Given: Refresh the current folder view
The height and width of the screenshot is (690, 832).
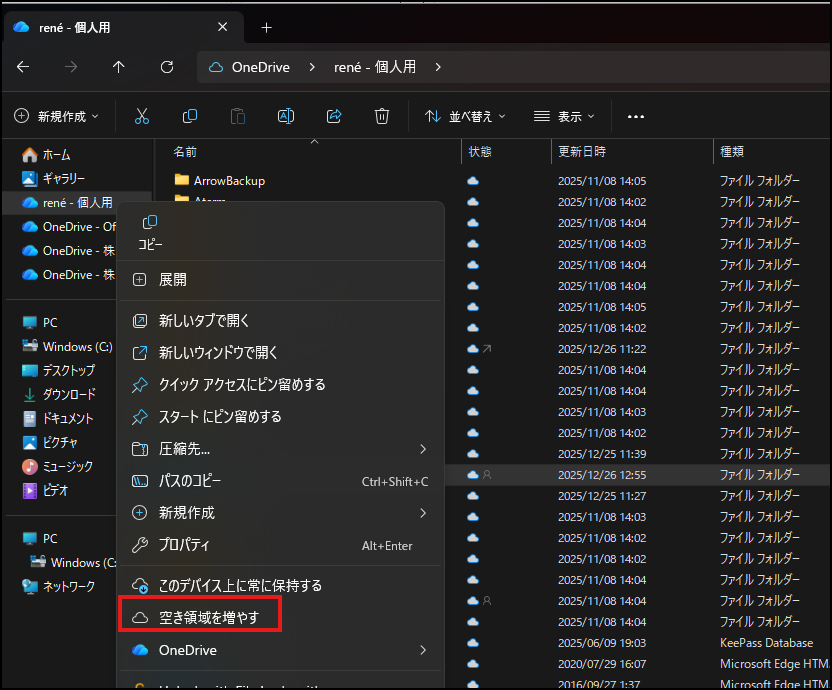Looking at the screenshot, I should tap(167, 67).
